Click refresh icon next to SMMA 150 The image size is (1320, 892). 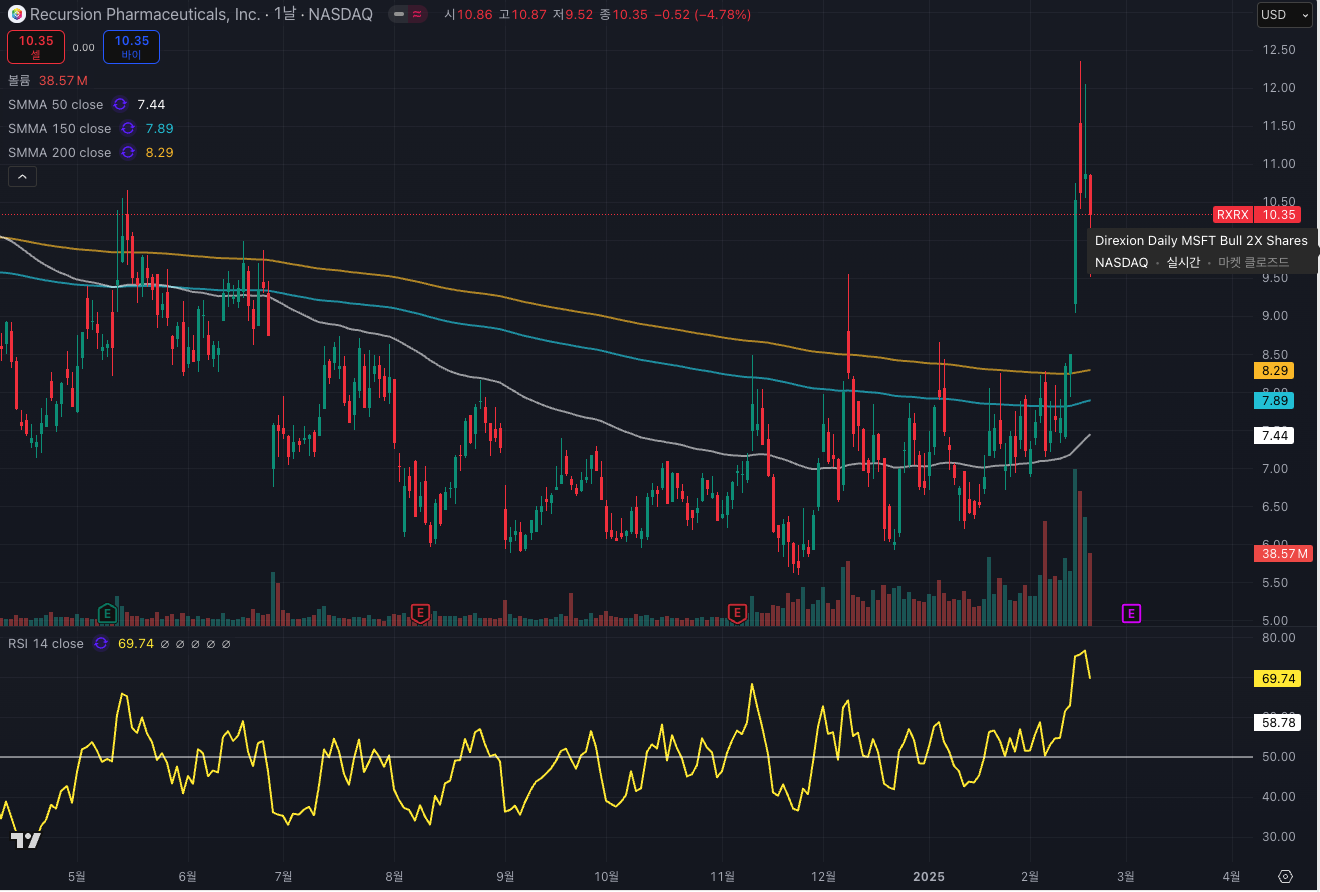(x=128, y=128)
